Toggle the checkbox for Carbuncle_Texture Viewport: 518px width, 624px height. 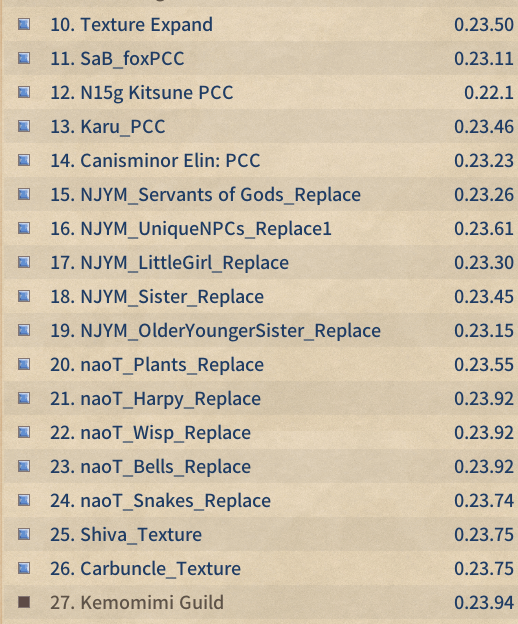(24, 568)
